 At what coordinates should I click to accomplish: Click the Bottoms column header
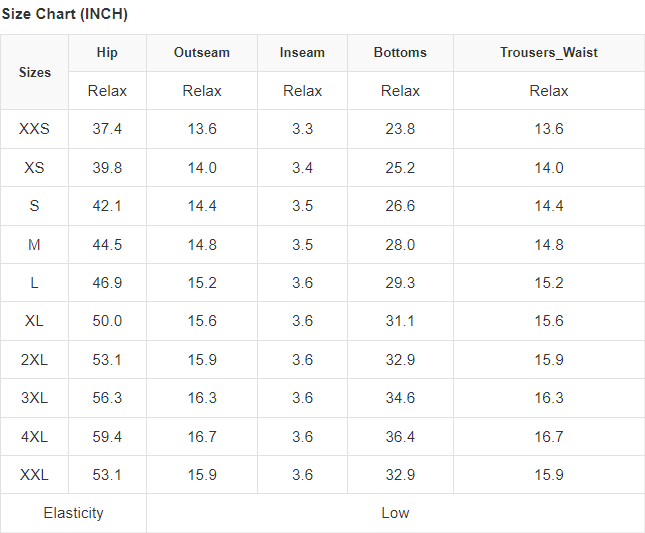point(400,52)
